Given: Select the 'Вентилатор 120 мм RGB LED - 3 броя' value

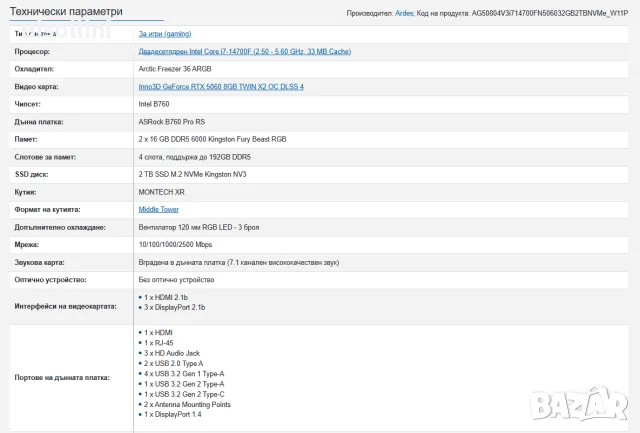Looking at the screenshot, I should pos(199,227).
